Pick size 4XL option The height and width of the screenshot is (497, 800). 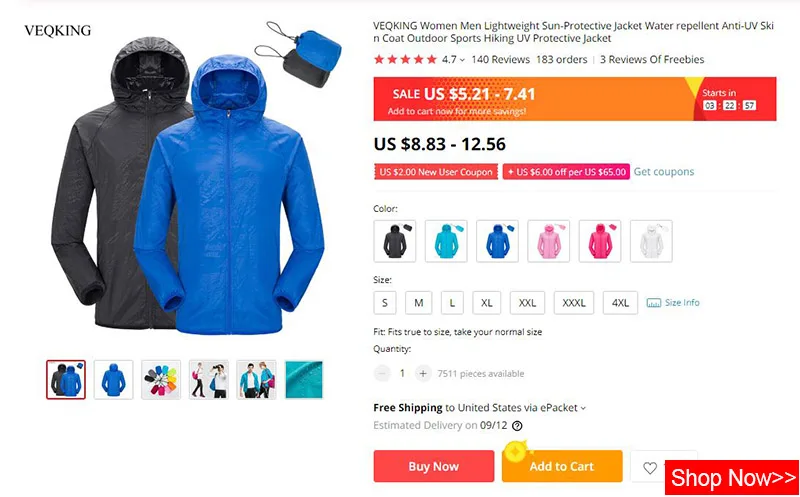pyautogui.click(x=620, y=303)
